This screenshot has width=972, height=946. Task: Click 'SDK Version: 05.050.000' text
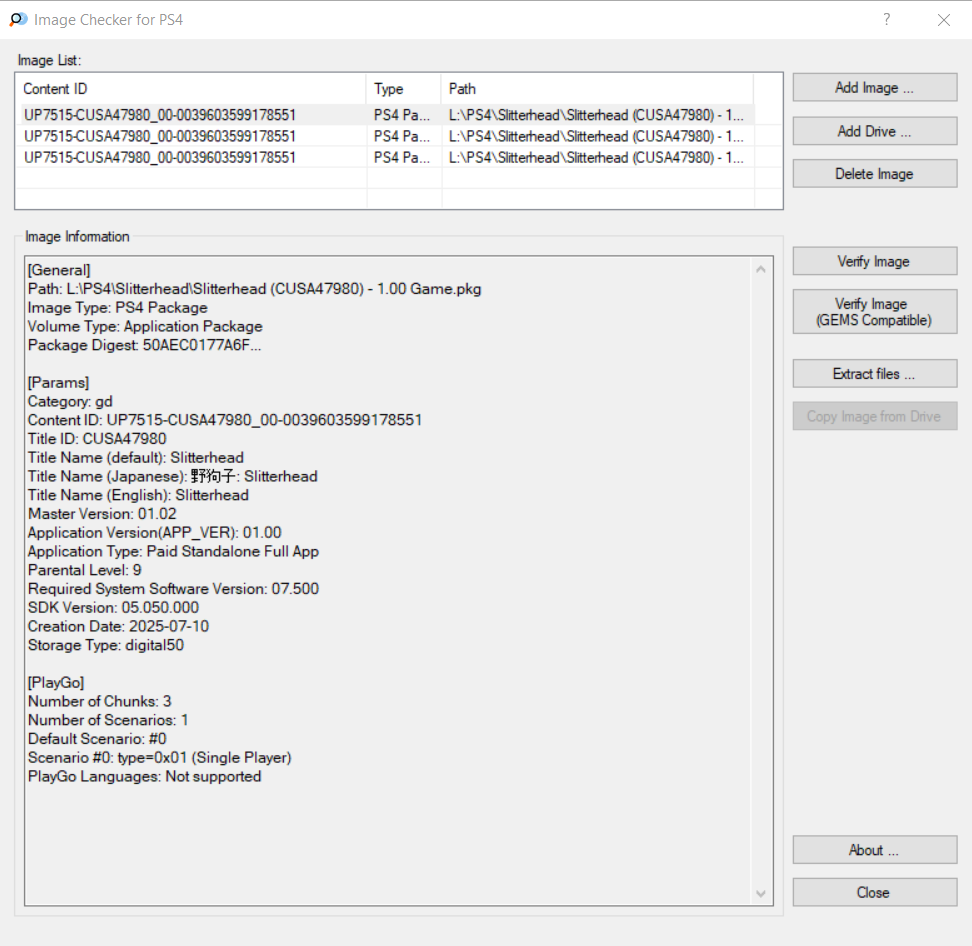point(113,608)
